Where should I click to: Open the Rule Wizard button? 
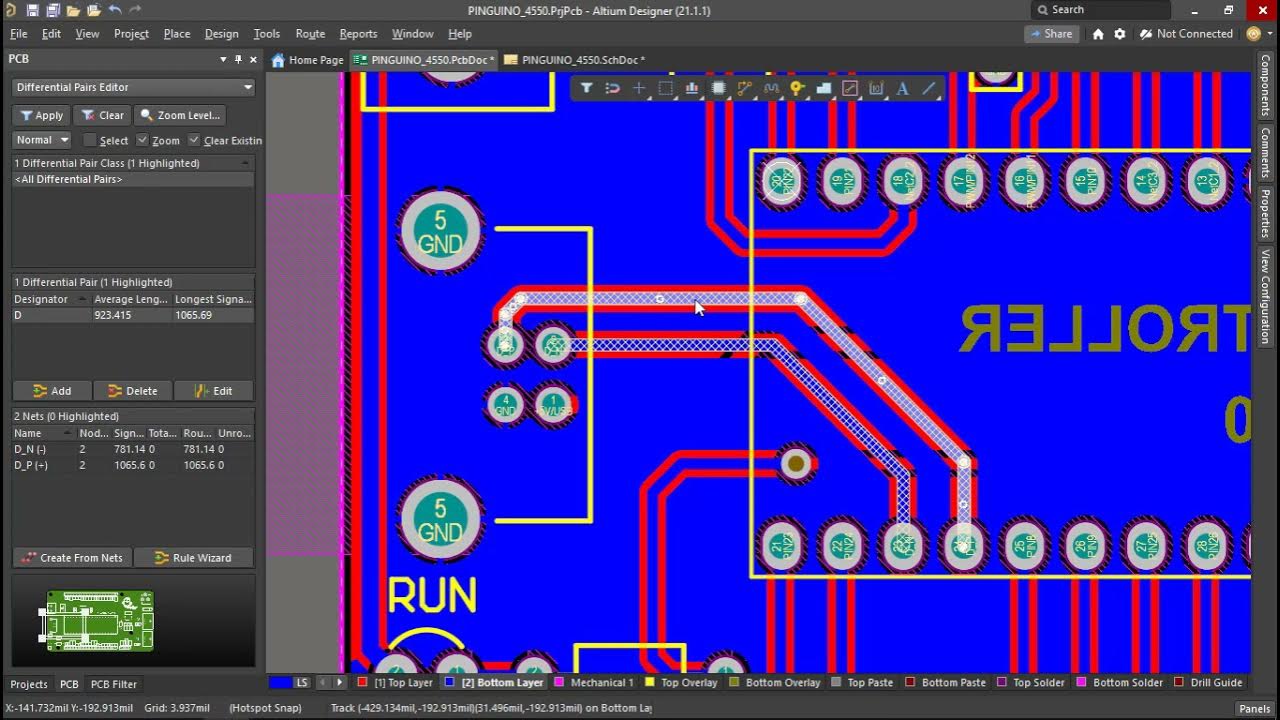click(193, 558)
